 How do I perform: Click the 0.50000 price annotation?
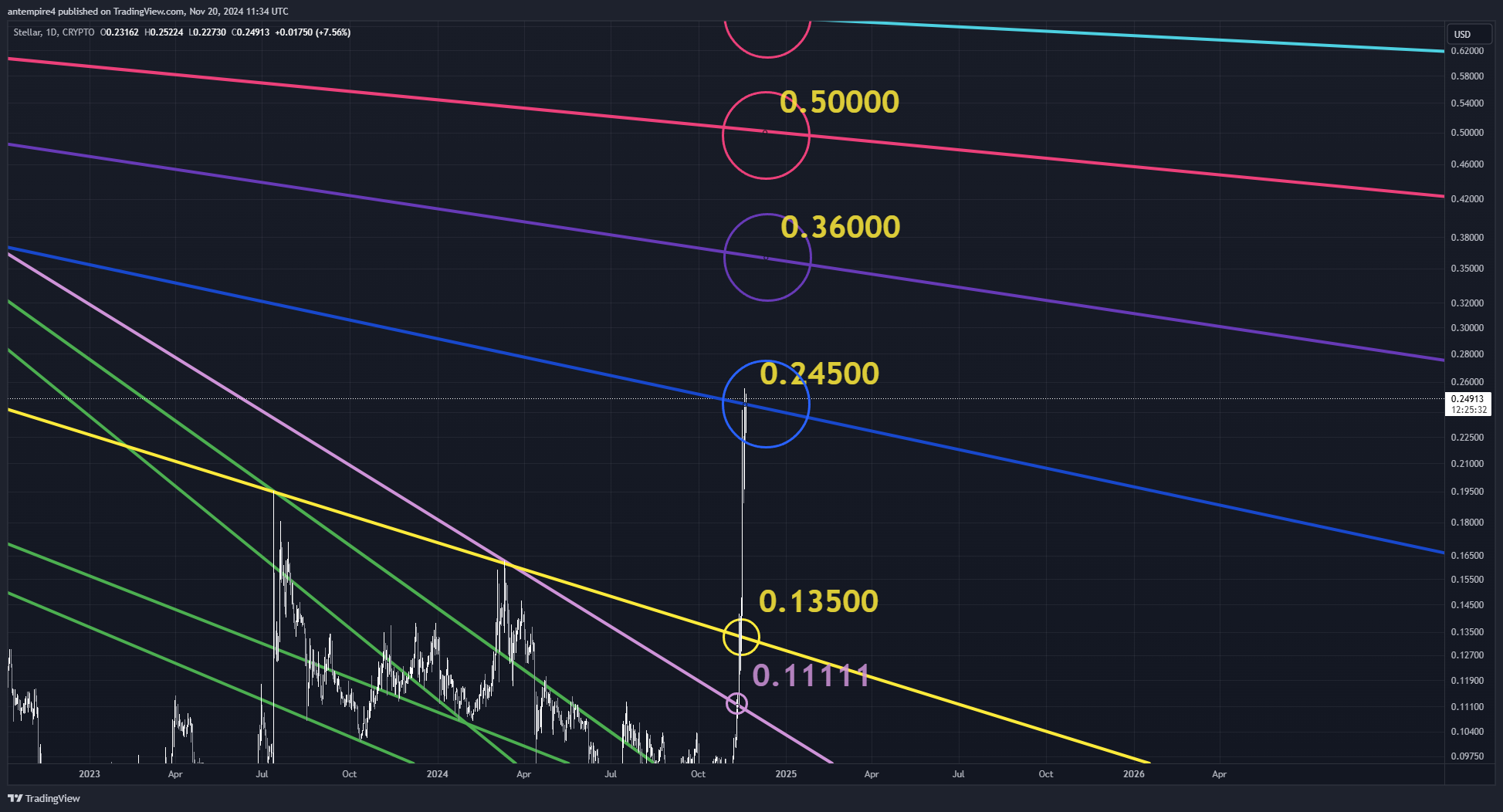point(839,102)
